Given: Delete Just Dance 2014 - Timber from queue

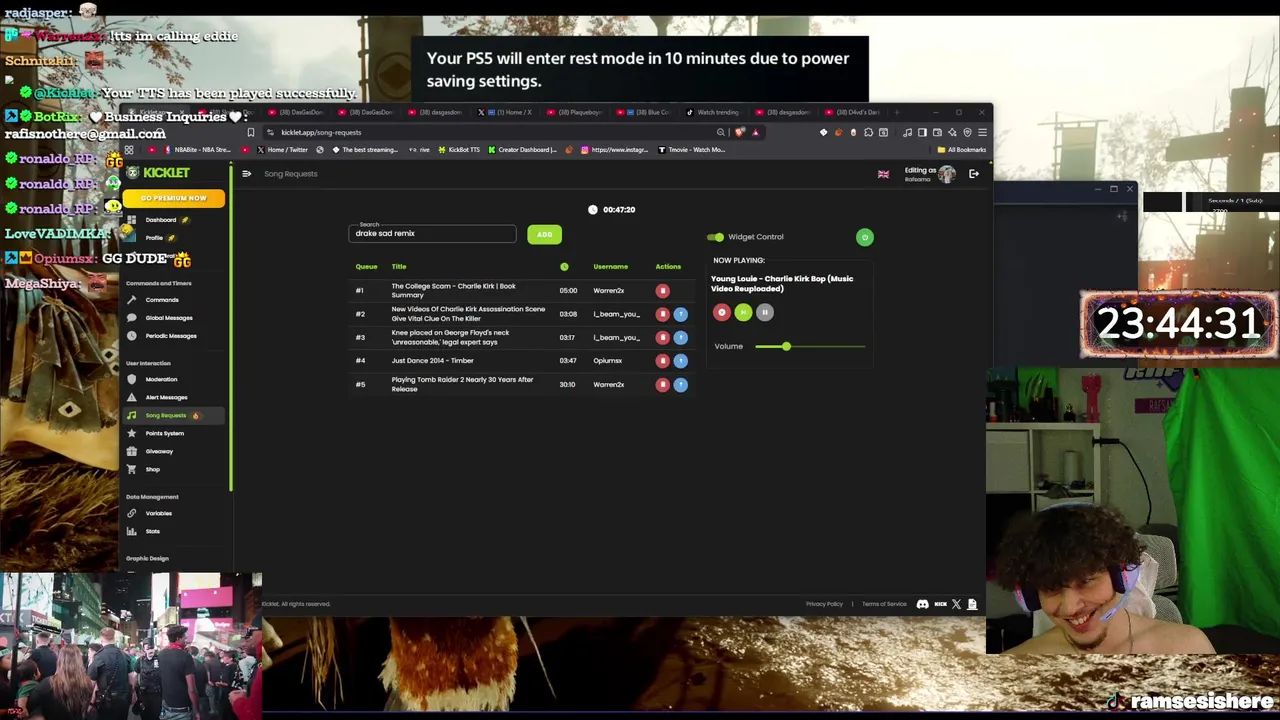Looking at the screenshot, I should [x=662, y=361].
